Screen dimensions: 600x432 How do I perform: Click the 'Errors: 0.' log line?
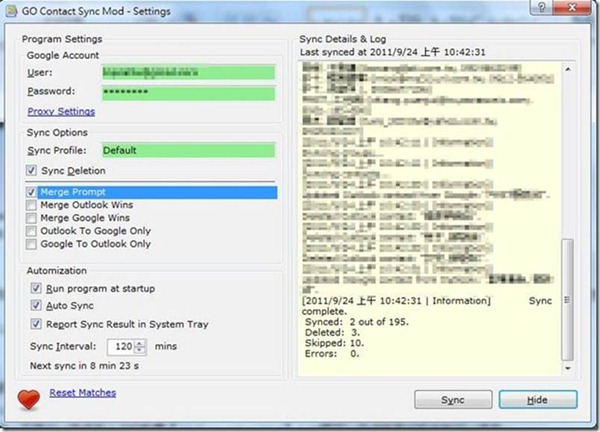coord(332,354)
